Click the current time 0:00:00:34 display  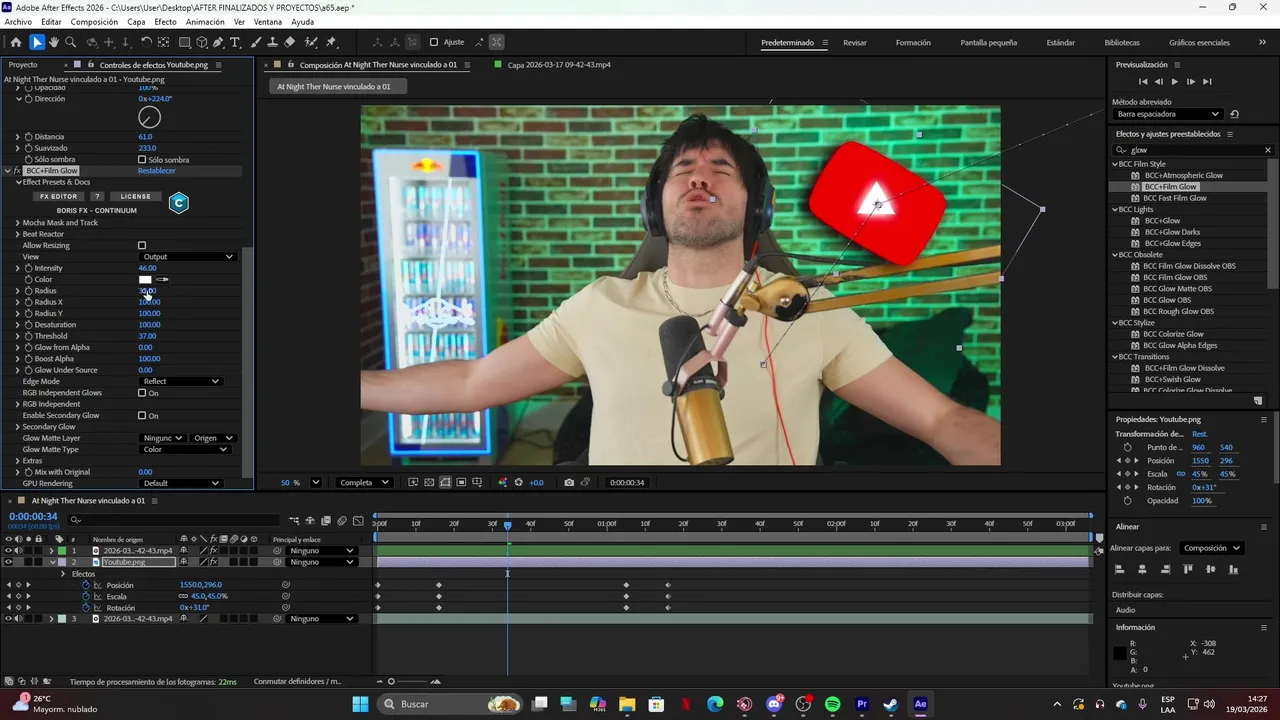tap(33, 517)
